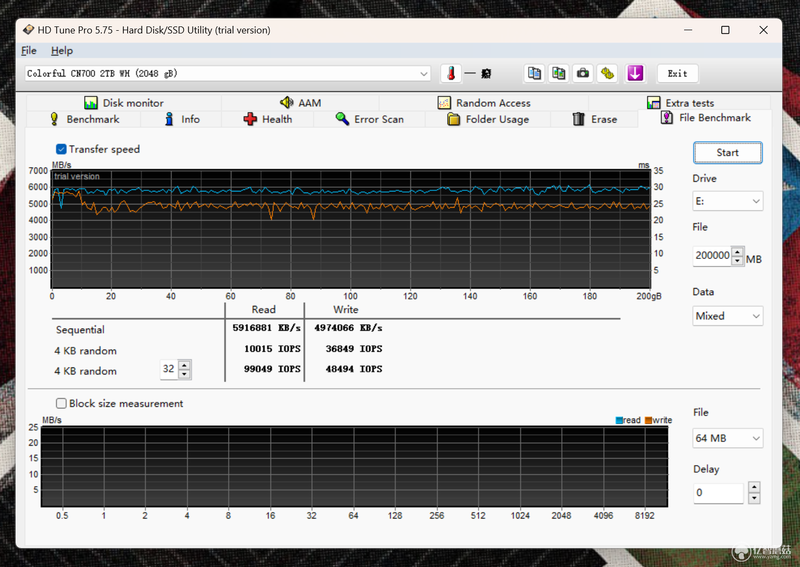The width and height of the screenshot is (800, 567).
Task: Decrease the Delay value
Action: pos(754,498)
